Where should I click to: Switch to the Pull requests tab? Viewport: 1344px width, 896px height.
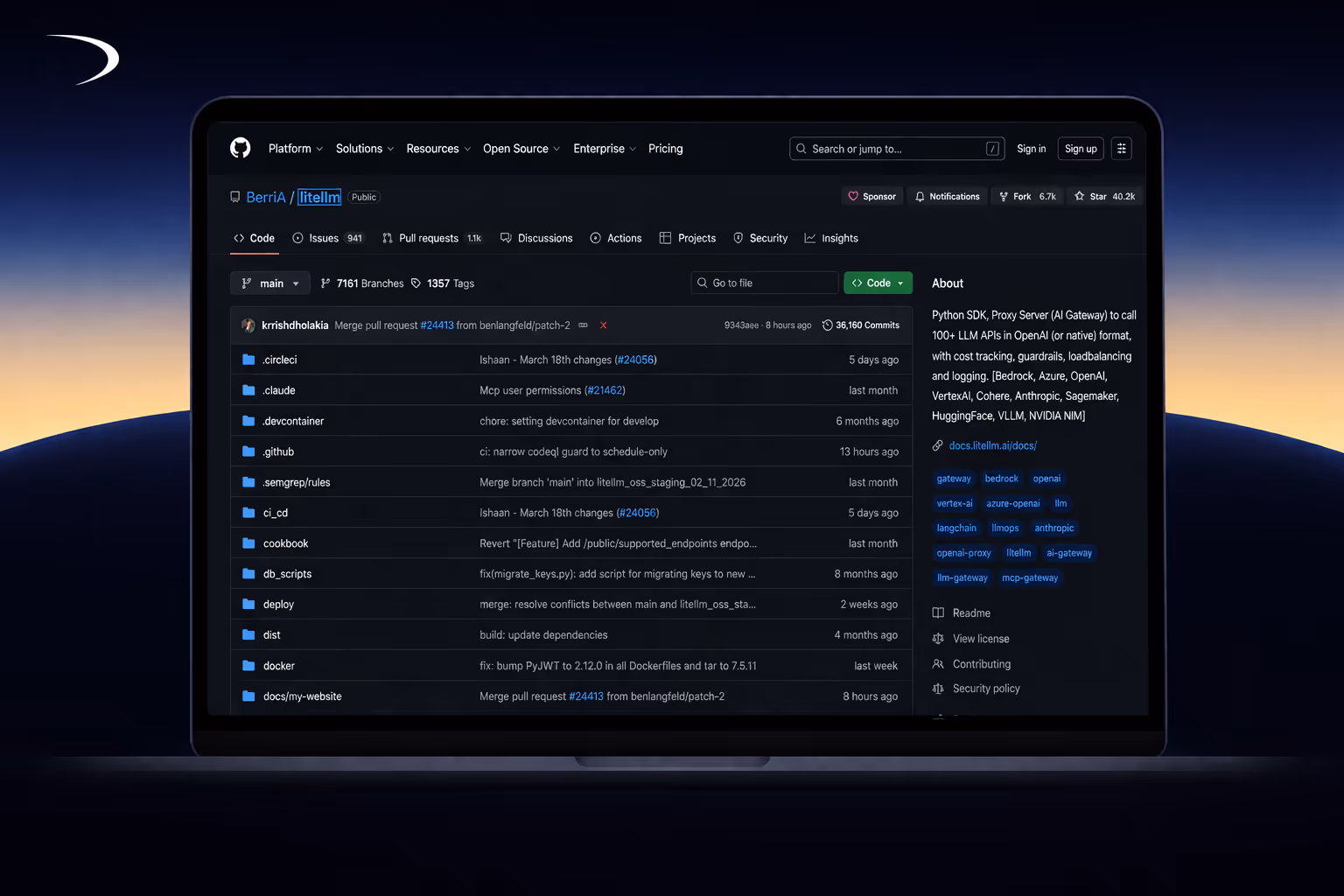coord(428,238)
